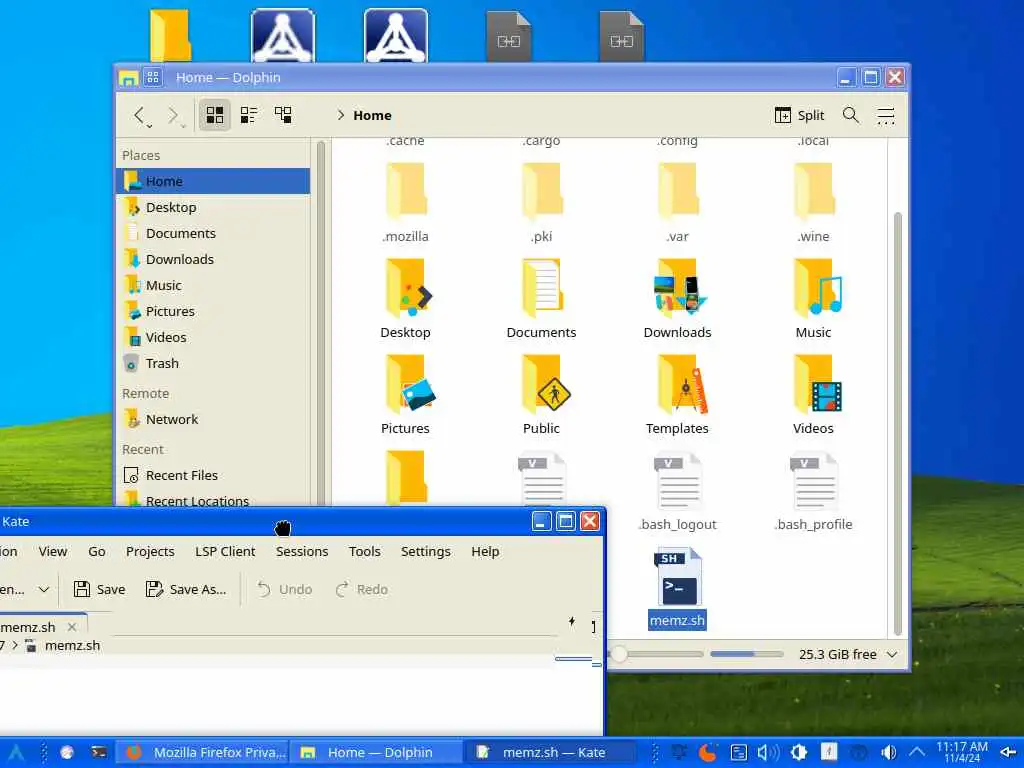Viewport: 1024px width, 768px height.
Task: Open Dolphin's hamburger menu
Action: pos(886,116)
